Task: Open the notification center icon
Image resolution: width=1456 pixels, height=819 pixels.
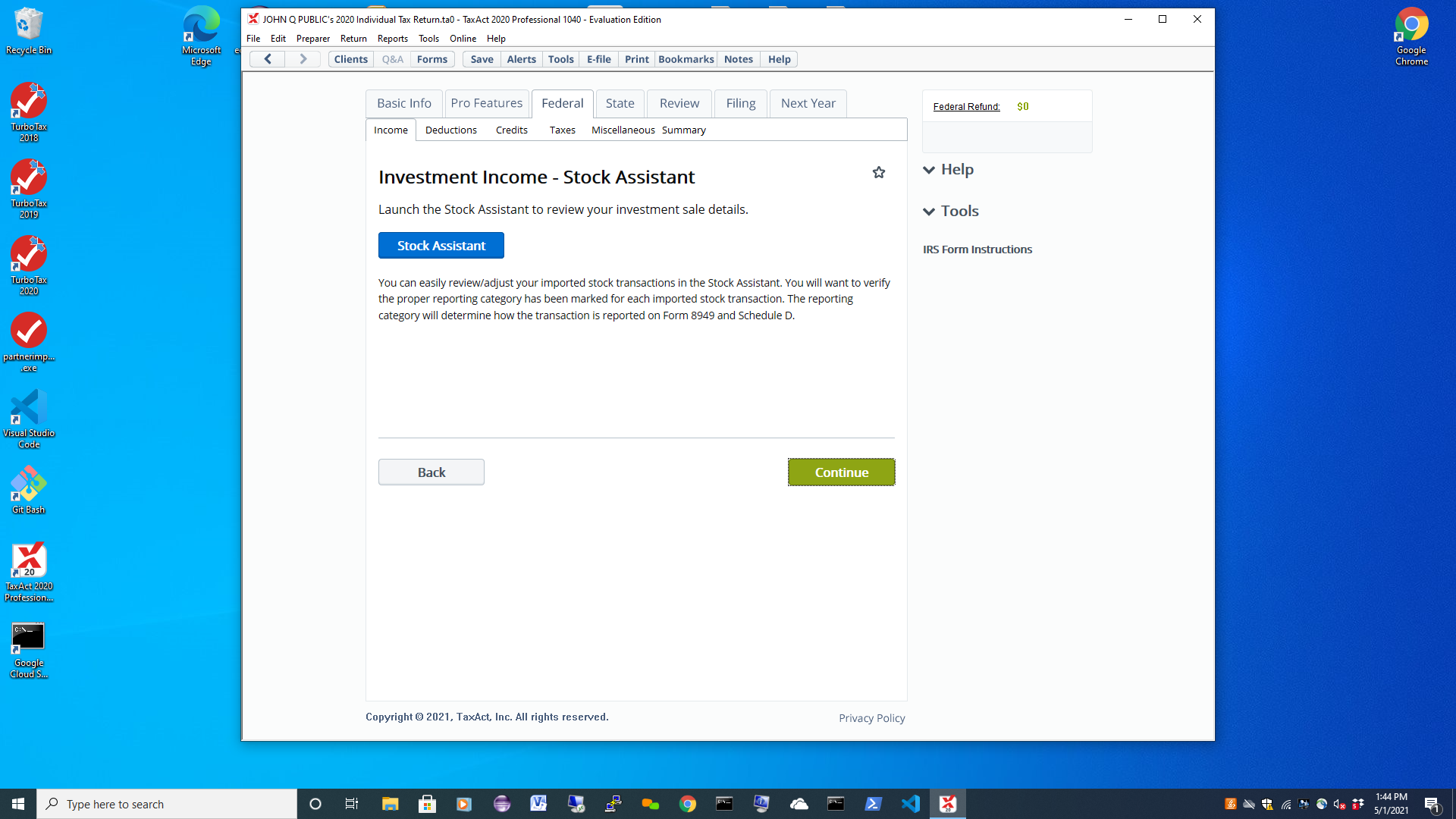Action: point(1432,804)
